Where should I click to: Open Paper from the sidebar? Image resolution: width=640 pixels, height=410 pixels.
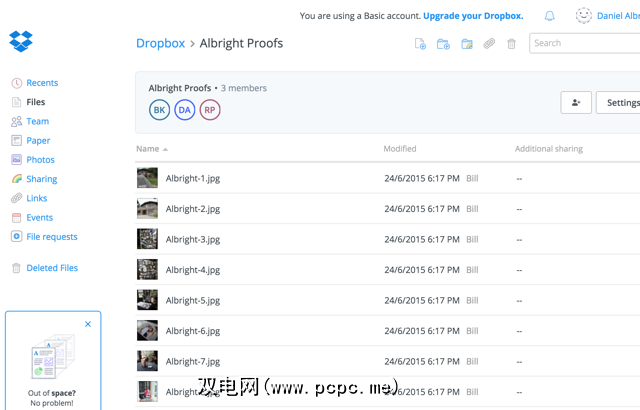pyautogui.click(x=38, y=140)
